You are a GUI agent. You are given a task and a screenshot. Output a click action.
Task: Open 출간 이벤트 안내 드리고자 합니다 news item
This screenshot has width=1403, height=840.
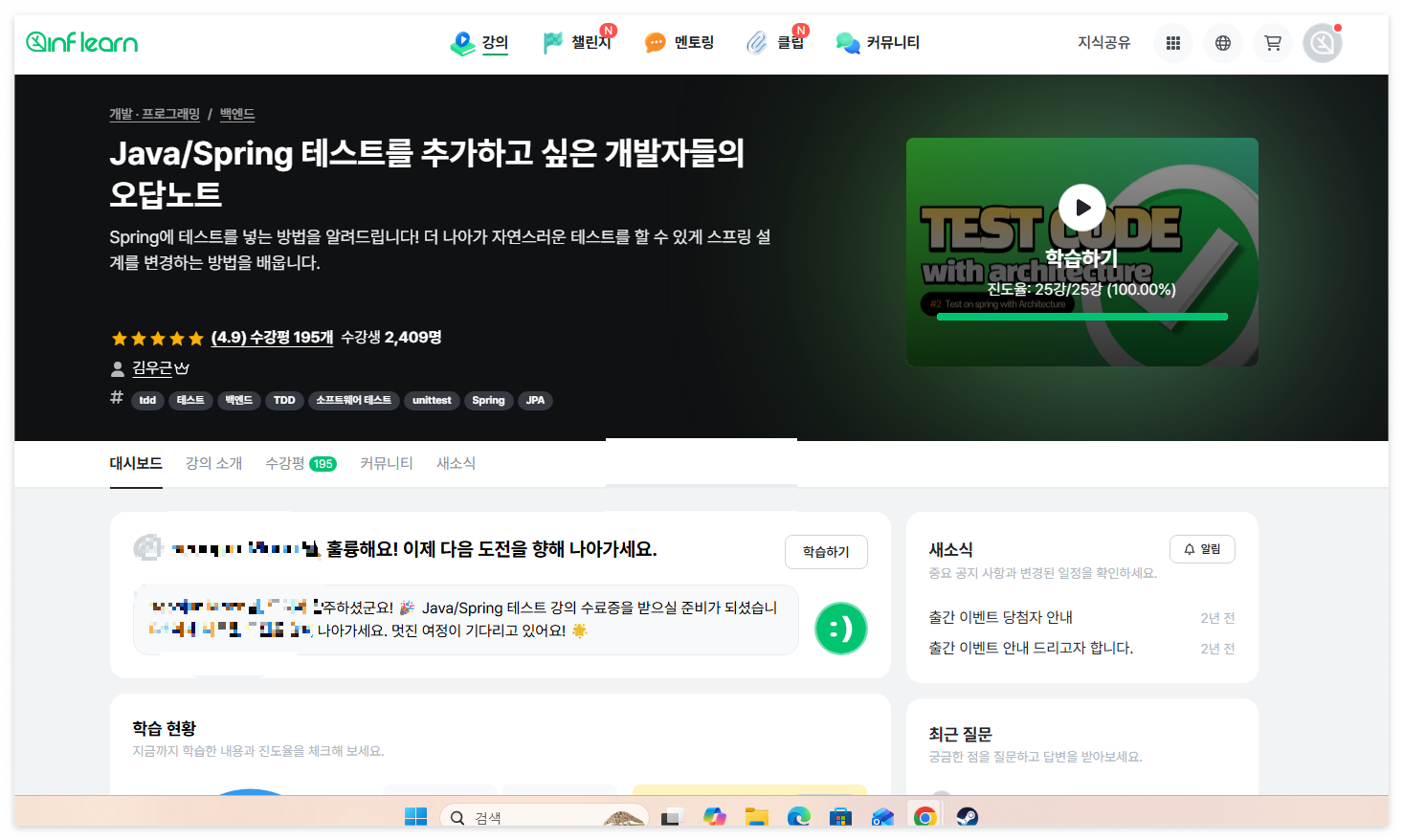1031,649
